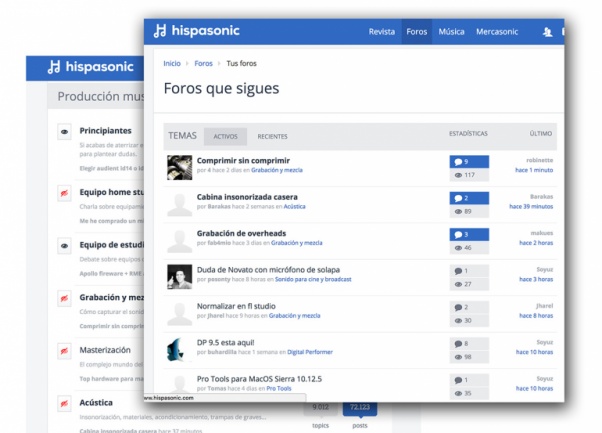The image size is (602, 433).
Task: Click the hispasonic logo in the back window
Action: pyautogui.click(x=91, y=67)
